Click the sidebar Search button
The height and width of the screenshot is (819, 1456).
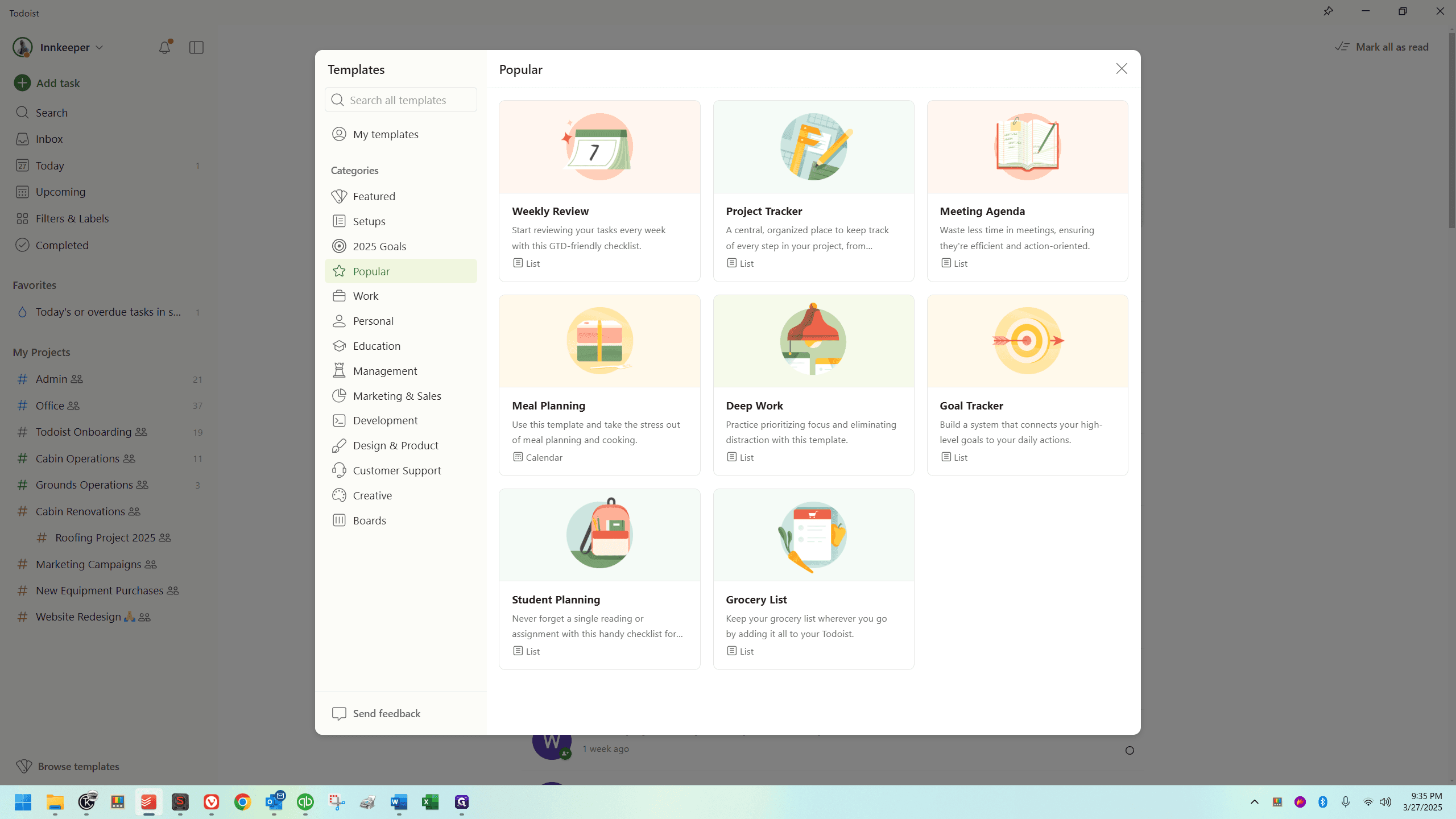point(108,113)
